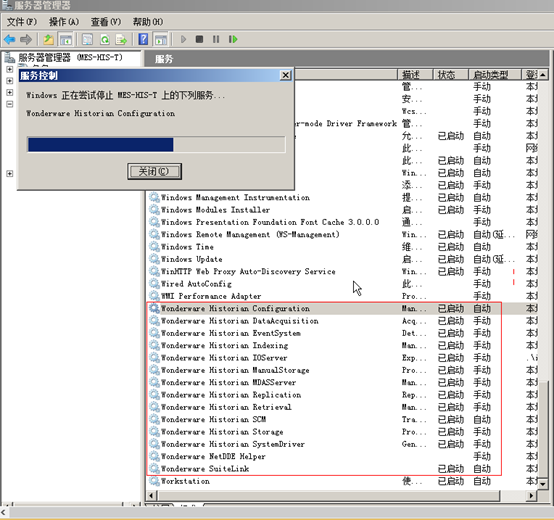The image size is (554, 520).
Task: Select Wonderware Historian MDASServer service
Action: 228,383
